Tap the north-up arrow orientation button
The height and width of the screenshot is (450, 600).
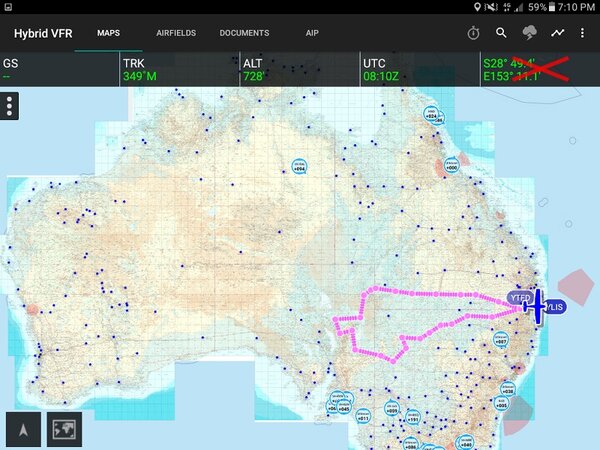23,428
